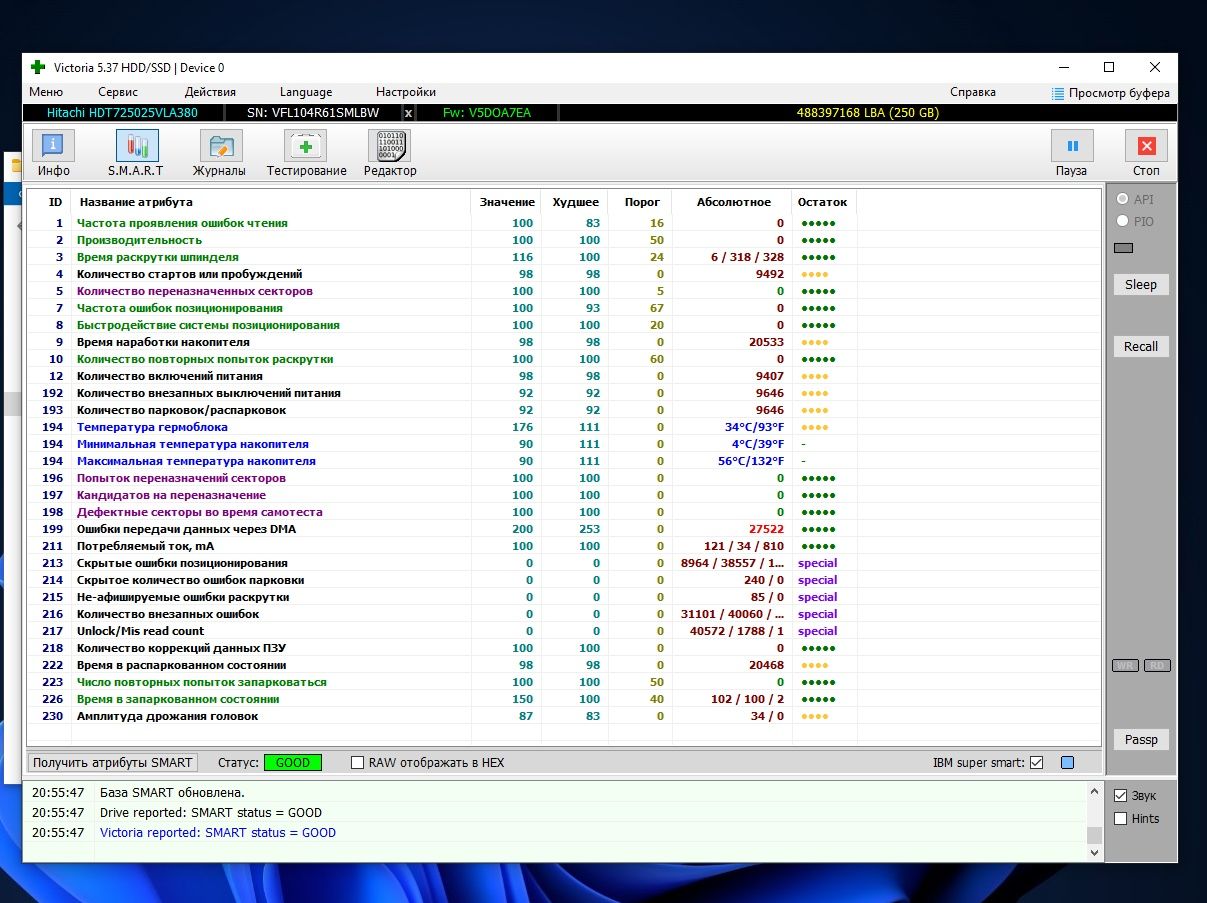Open the Редактор hex editor button

click(390, 154)
